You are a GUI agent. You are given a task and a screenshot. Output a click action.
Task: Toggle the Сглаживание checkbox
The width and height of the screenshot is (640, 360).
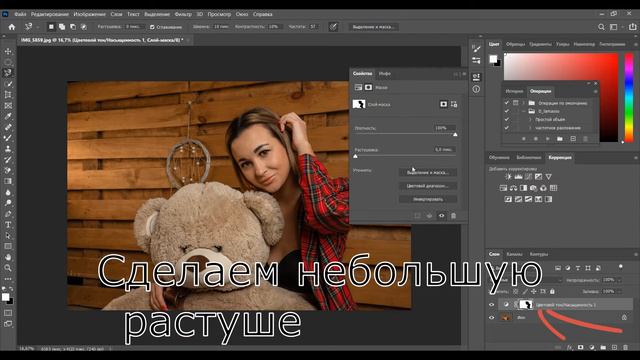tap(152, 27)
